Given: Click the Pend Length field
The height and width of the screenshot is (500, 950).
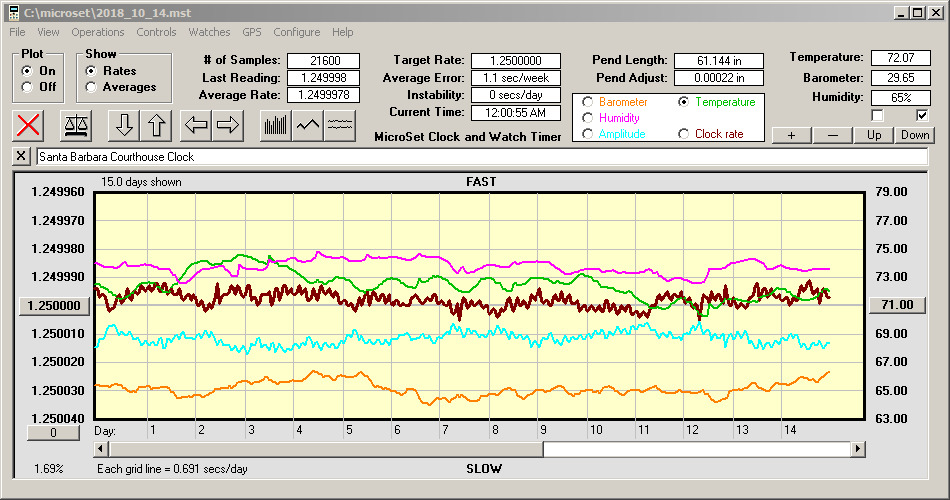Looking at the screenshot, I should click(x=719, y=61).
